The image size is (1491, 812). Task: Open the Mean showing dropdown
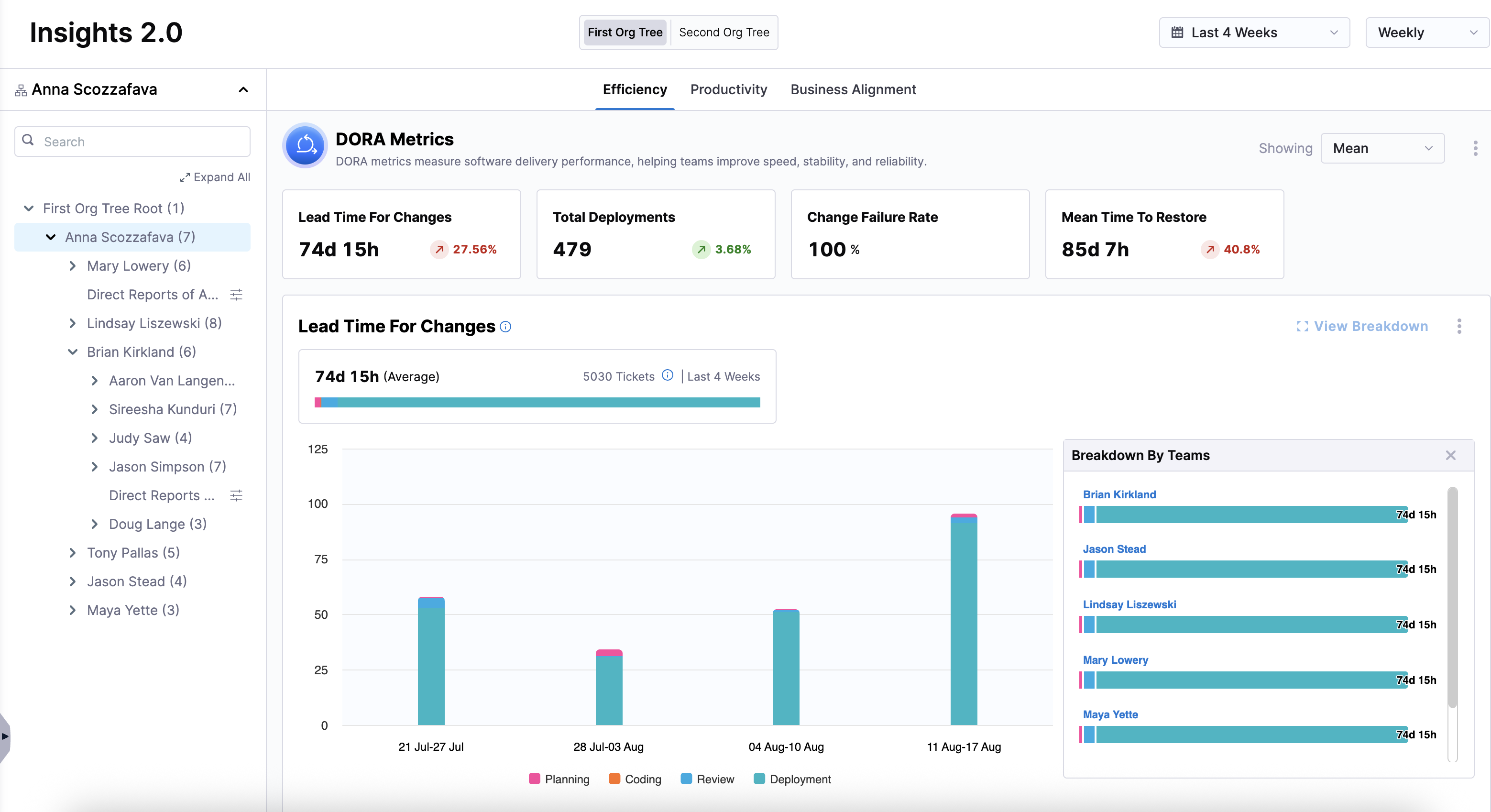pyautogui.click(x=1381, y=148)
